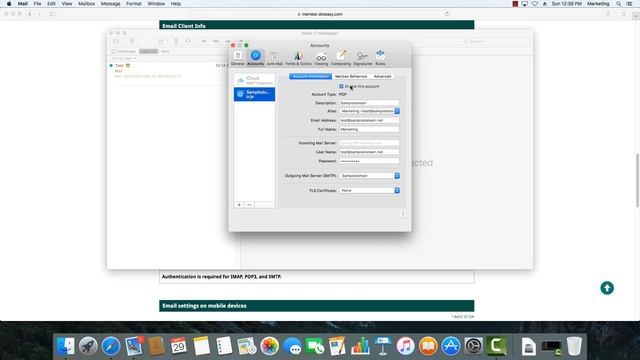640x360 pixels.
Task: Open Notes app in the Dock
Action: pyautogui.click(x=202, y=346)
